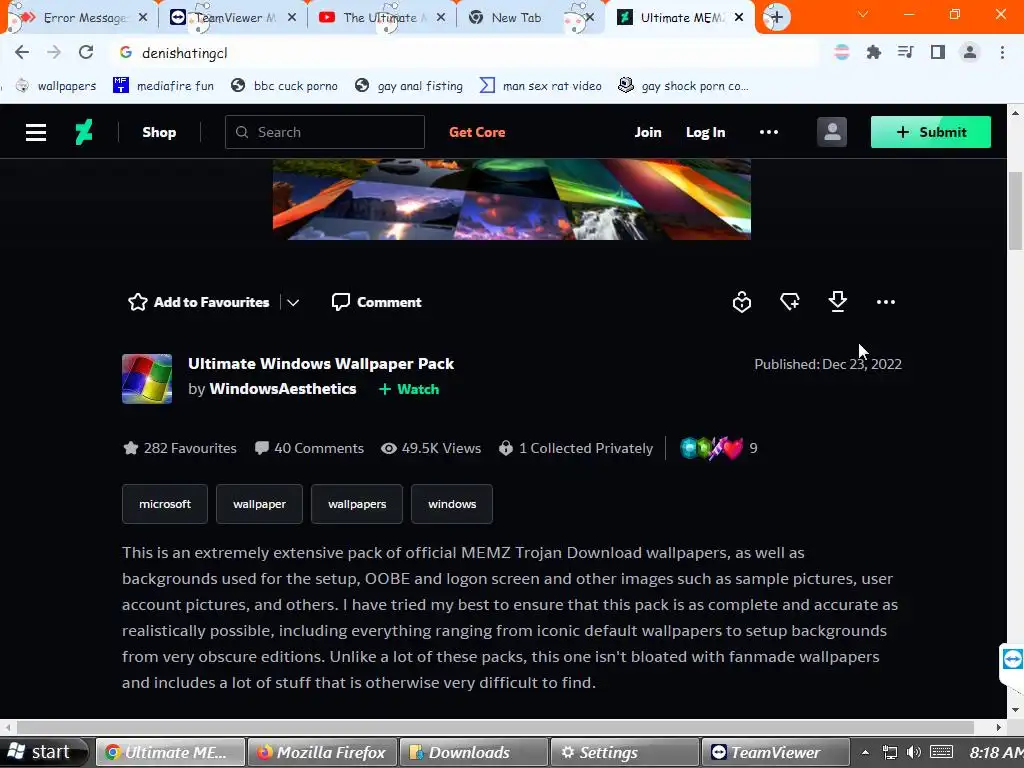
Task: Click the Watch button
Action: 409,389
